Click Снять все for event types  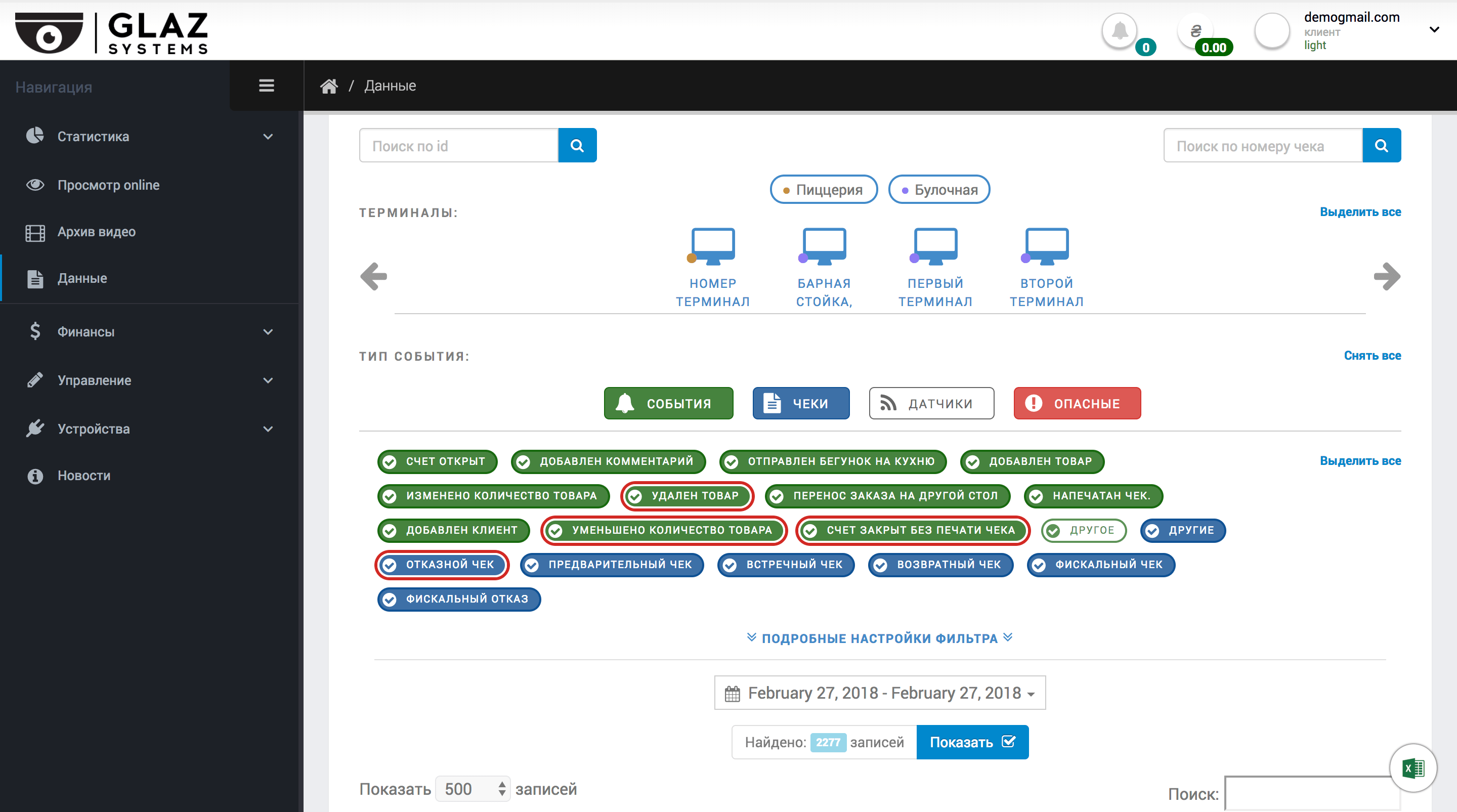(x=1372, y=356)
